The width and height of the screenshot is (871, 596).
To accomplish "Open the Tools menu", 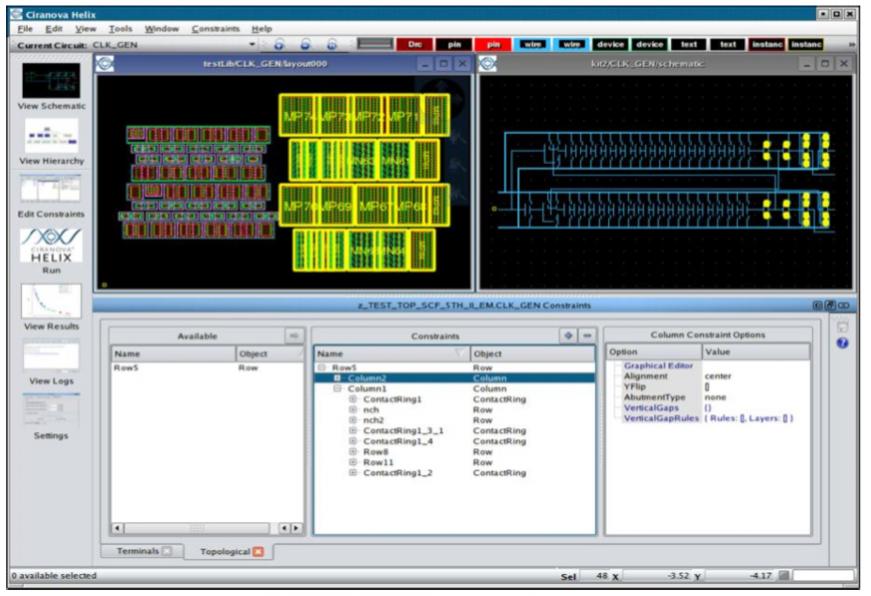I will 121,29.
